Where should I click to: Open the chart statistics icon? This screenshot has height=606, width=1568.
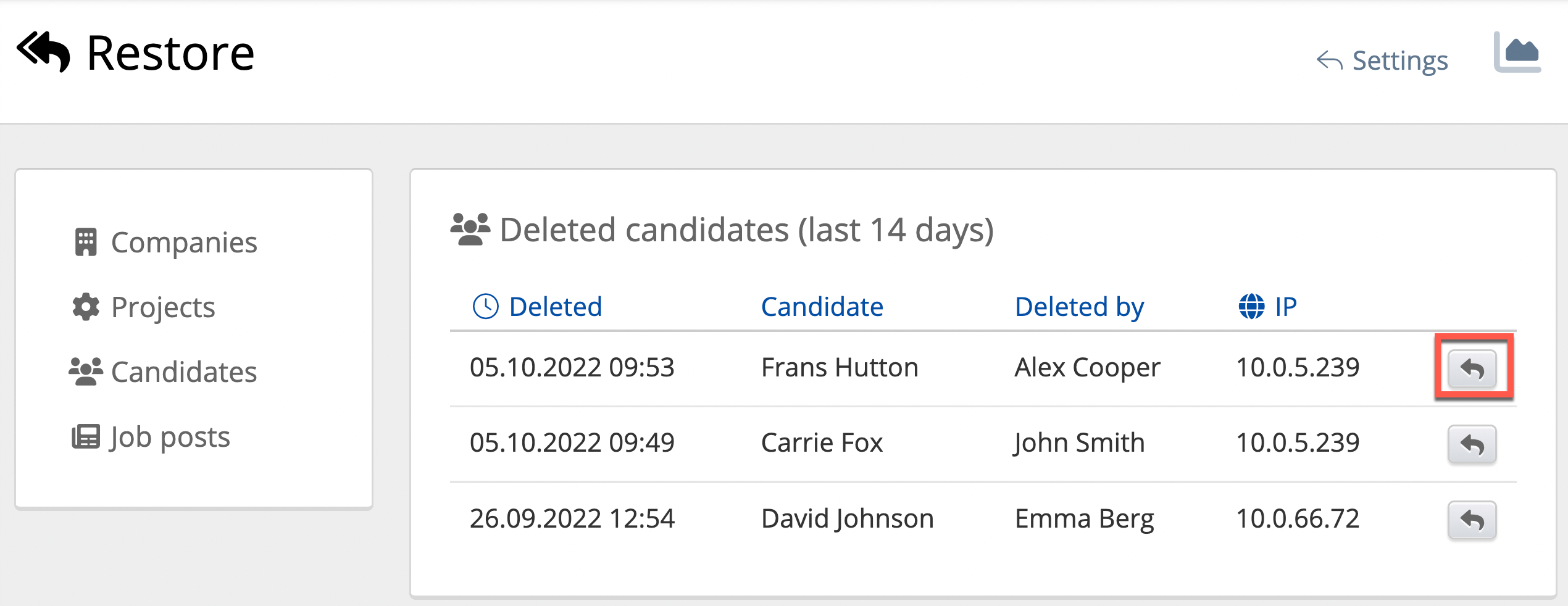pos(1517,53)
